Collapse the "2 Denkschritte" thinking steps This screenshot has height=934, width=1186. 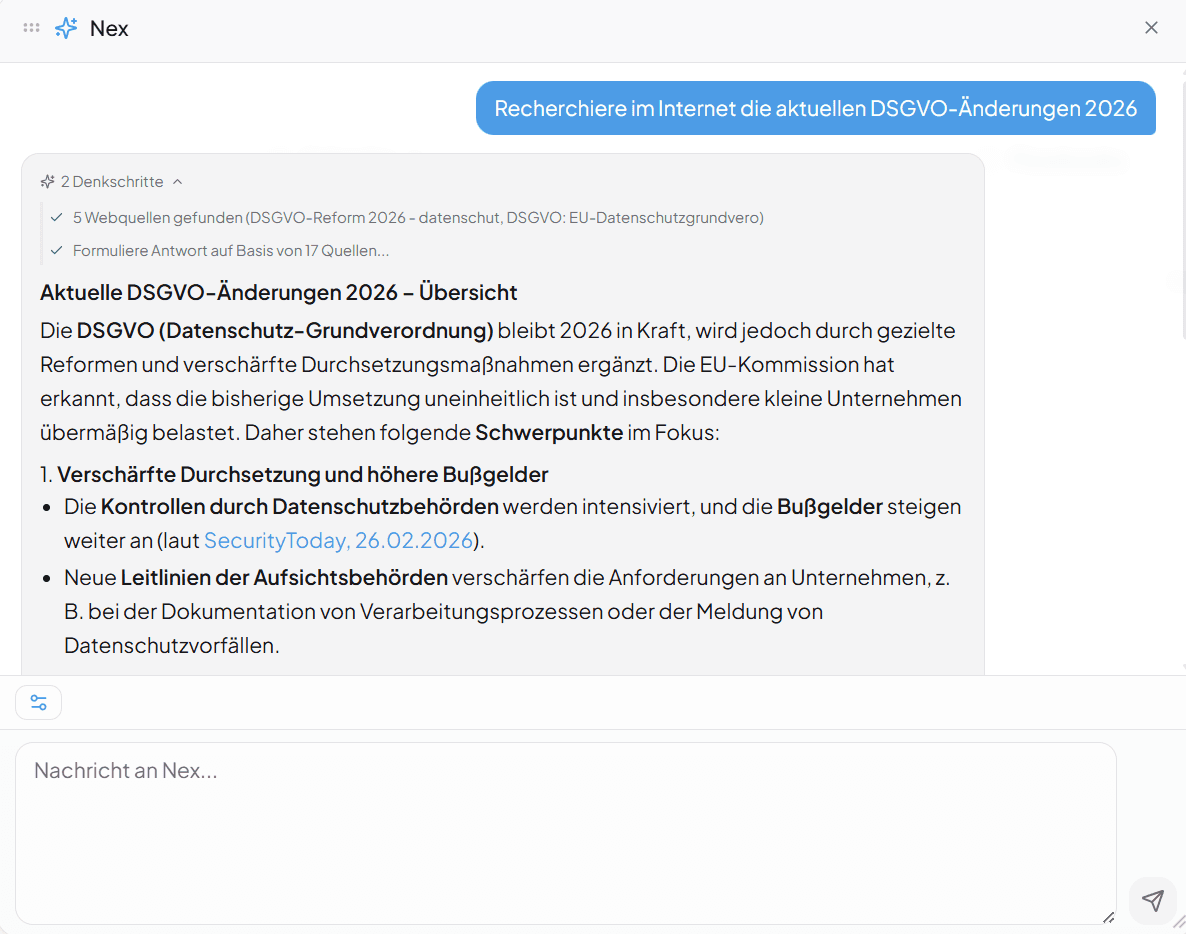pyautogui.click(x=178, y=181)
